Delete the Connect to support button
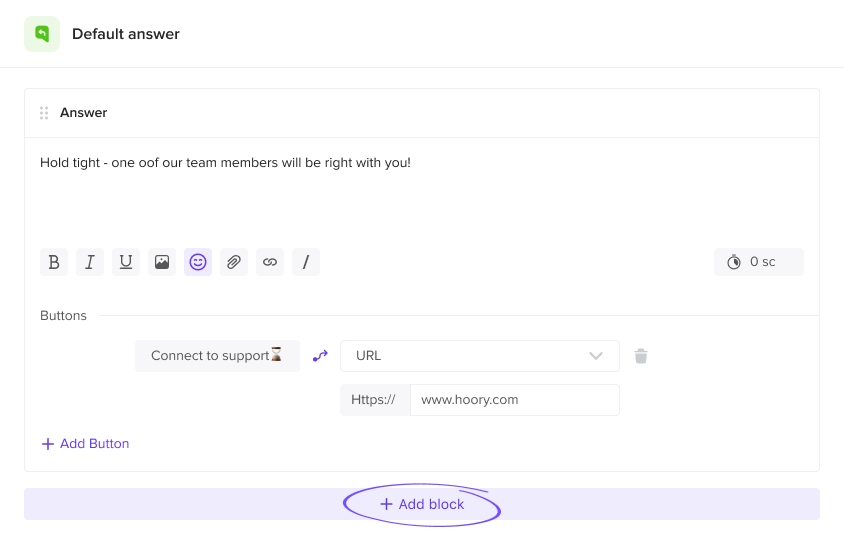The image size is (844, 540). 641,356
